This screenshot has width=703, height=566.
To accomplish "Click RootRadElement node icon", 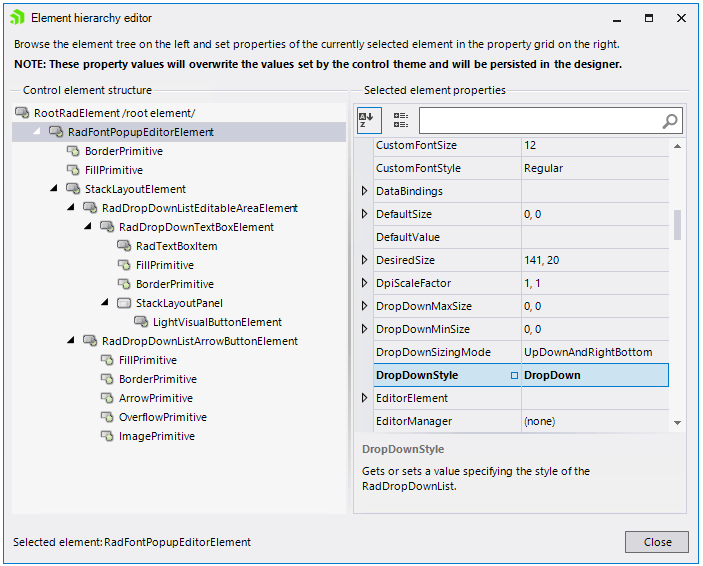I will (x=22, y=113).
